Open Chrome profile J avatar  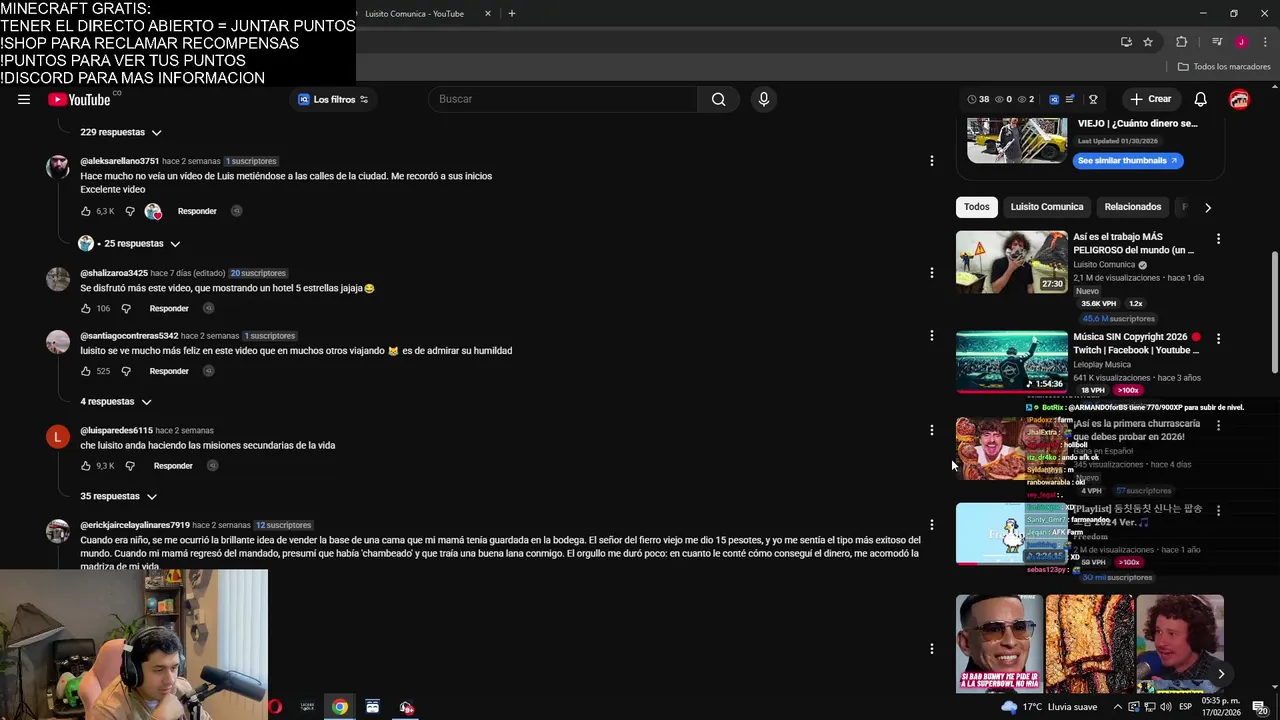[x=1241, y=42]
